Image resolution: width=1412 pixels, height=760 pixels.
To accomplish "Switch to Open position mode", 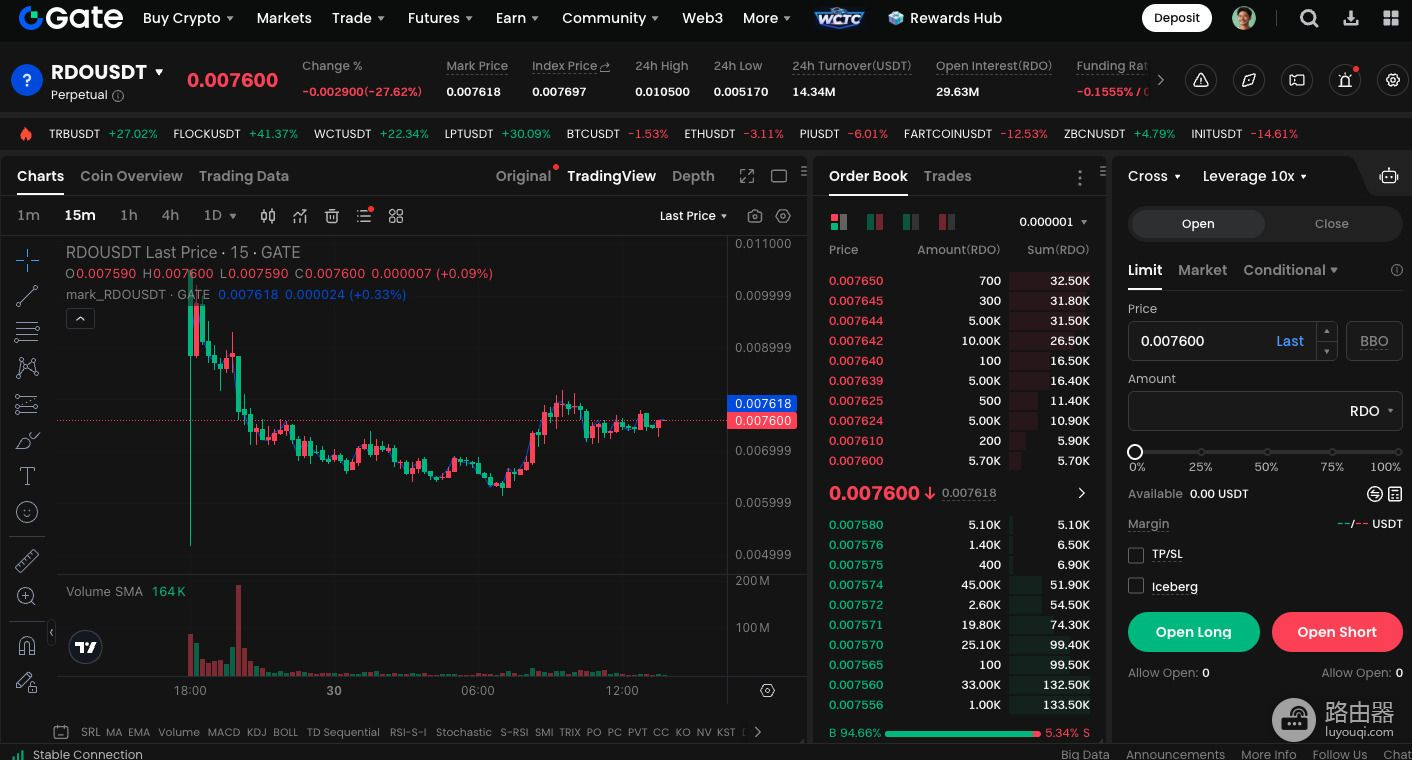I will tap(1198, 224).
